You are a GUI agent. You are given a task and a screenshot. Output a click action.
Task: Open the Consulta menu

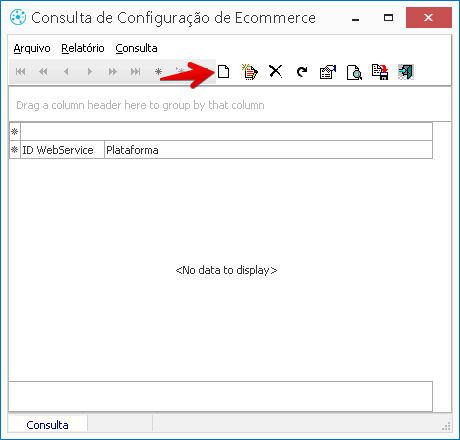(x=136, y=48)
